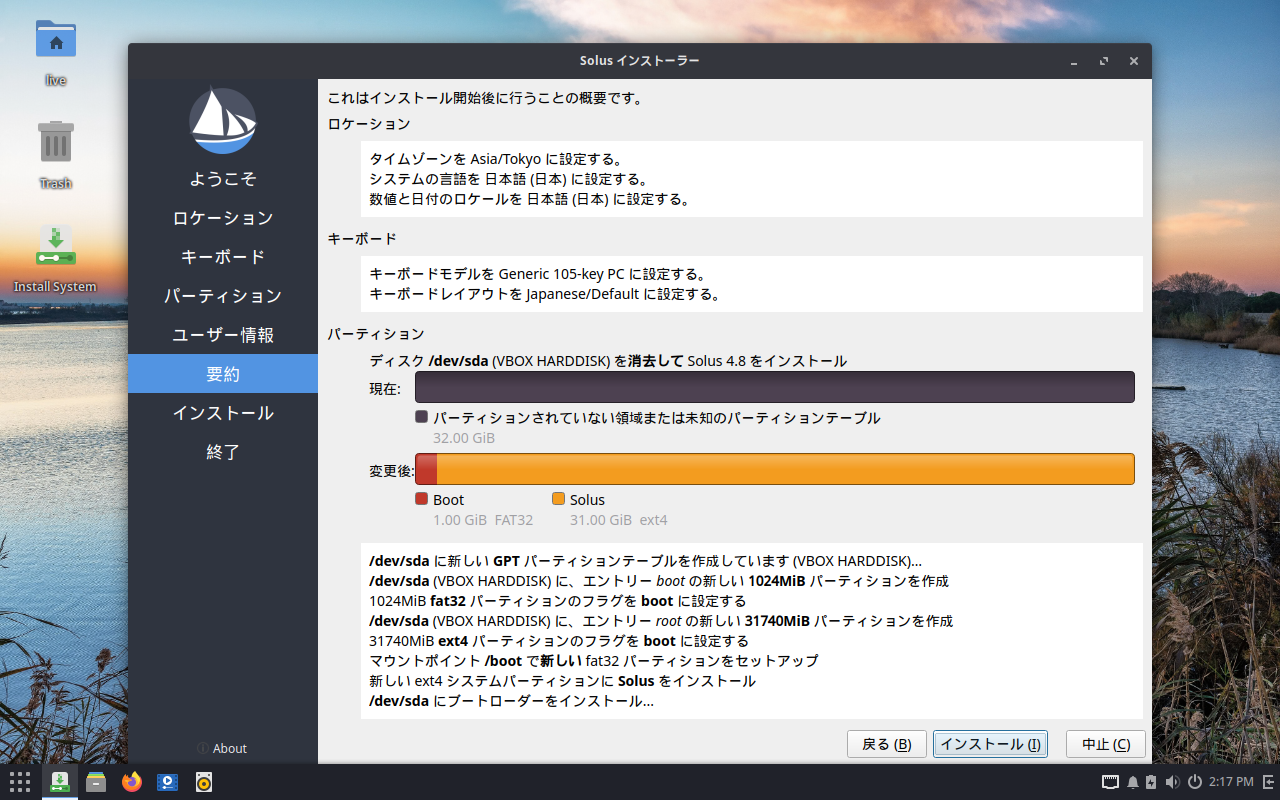Click the clock showing 2:17 PM
Image resolution: width=1280 pixels, height=800 pixels.
[1231, 782]
